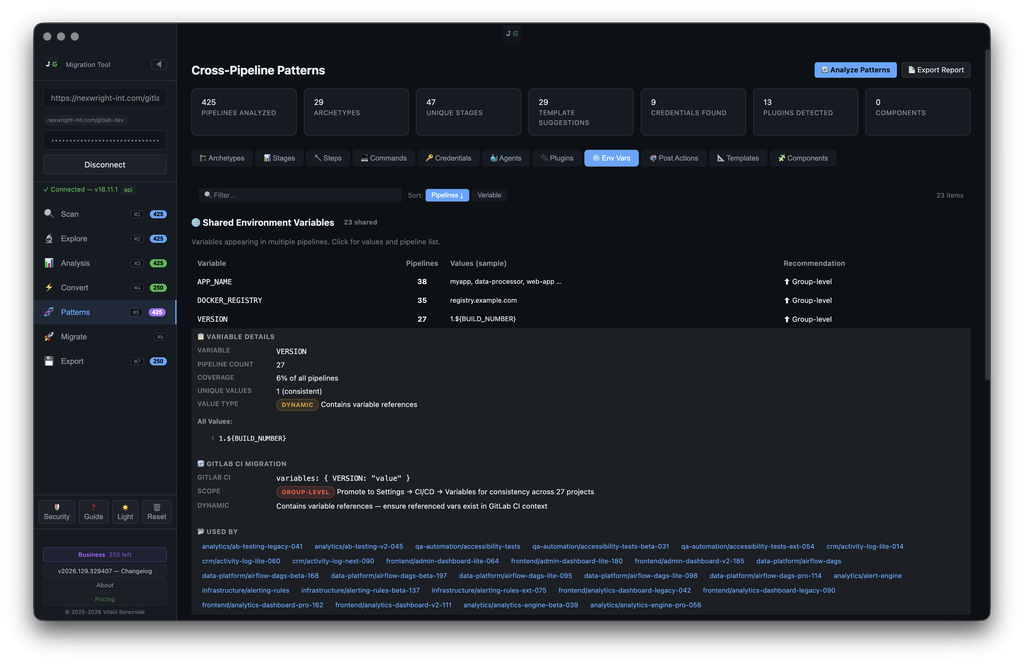Open crm/activity-log-lite-014 project link
This screenshot has height=665, width=1024.
point(865,546)
